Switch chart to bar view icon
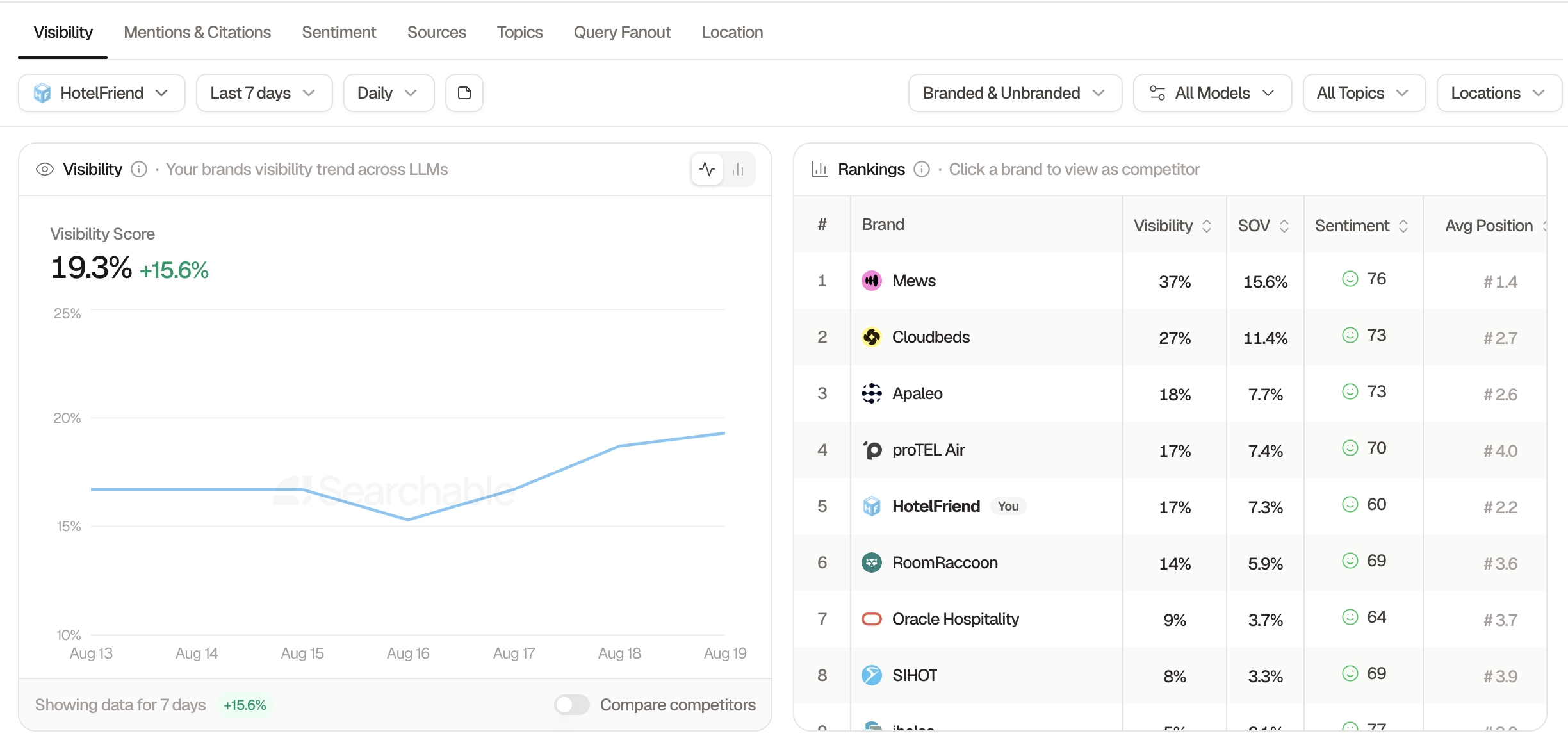The height and width of the screenshot is (747, 1568). [x=738, y=169]
